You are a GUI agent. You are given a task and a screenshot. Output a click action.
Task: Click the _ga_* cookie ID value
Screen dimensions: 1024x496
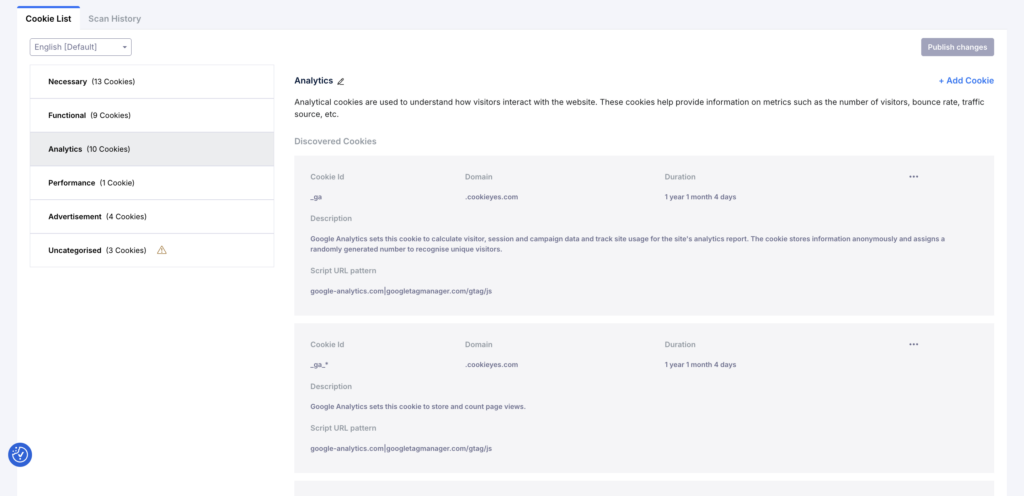(x=319, y=365)
